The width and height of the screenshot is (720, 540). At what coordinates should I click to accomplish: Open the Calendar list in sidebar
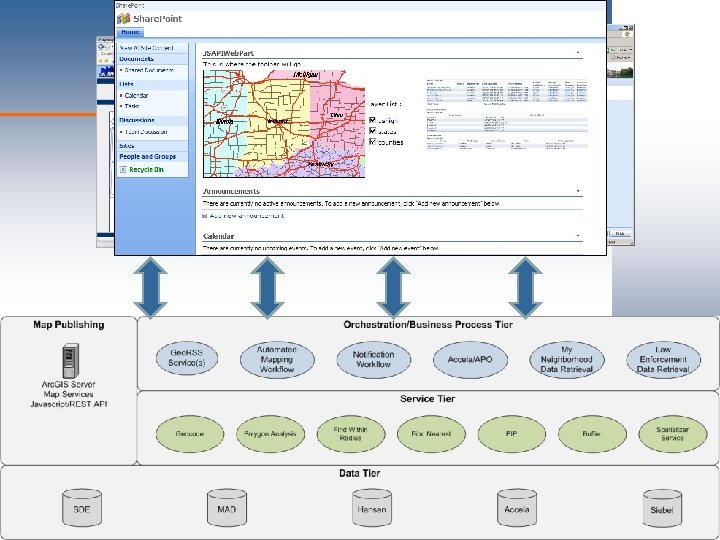pyautogui.click(x=136, y=96)
